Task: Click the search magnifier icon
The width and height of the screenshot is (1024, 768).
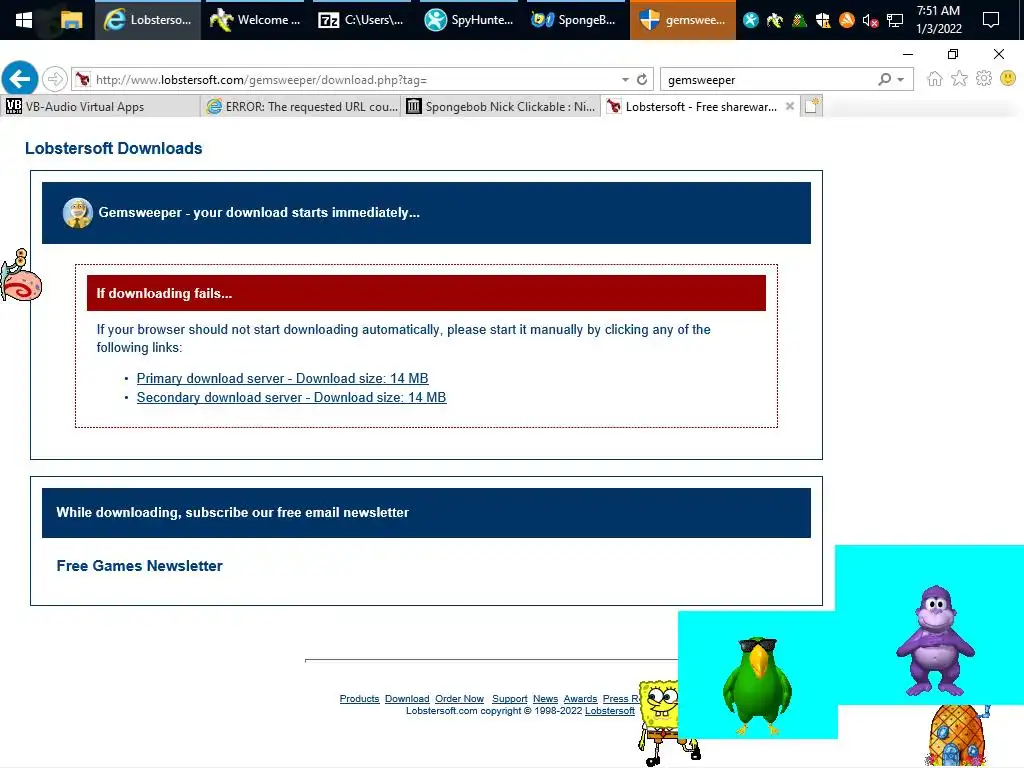Action: [x=884, y=80]
